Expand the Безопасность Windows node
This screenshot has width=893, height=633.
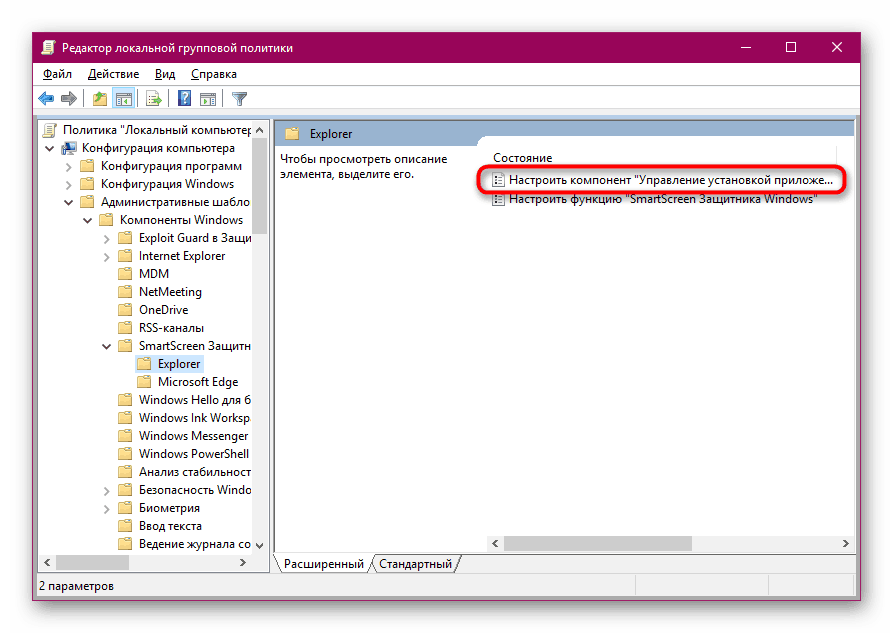(106, 491)
